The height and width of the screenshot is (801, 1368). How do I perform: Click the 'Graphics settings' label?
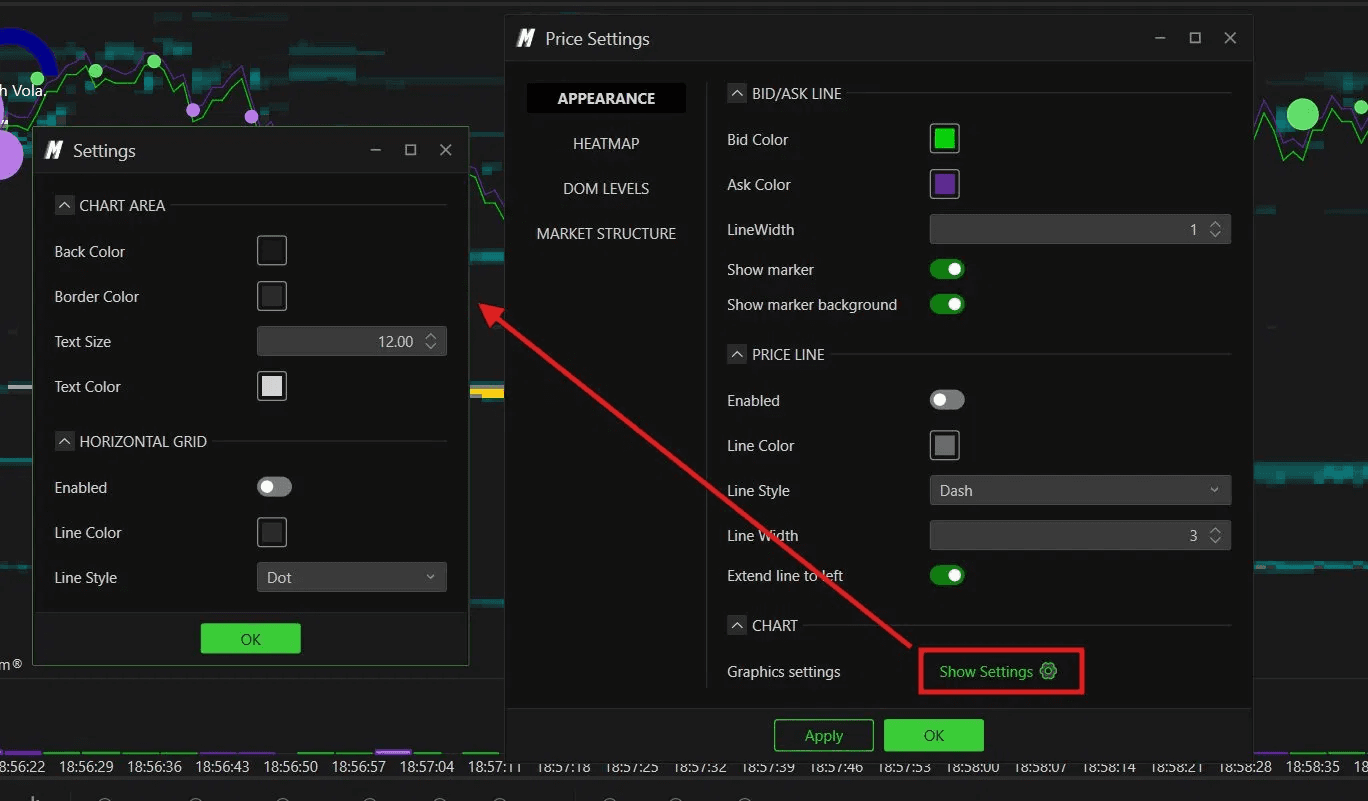[x=784, y=671]
